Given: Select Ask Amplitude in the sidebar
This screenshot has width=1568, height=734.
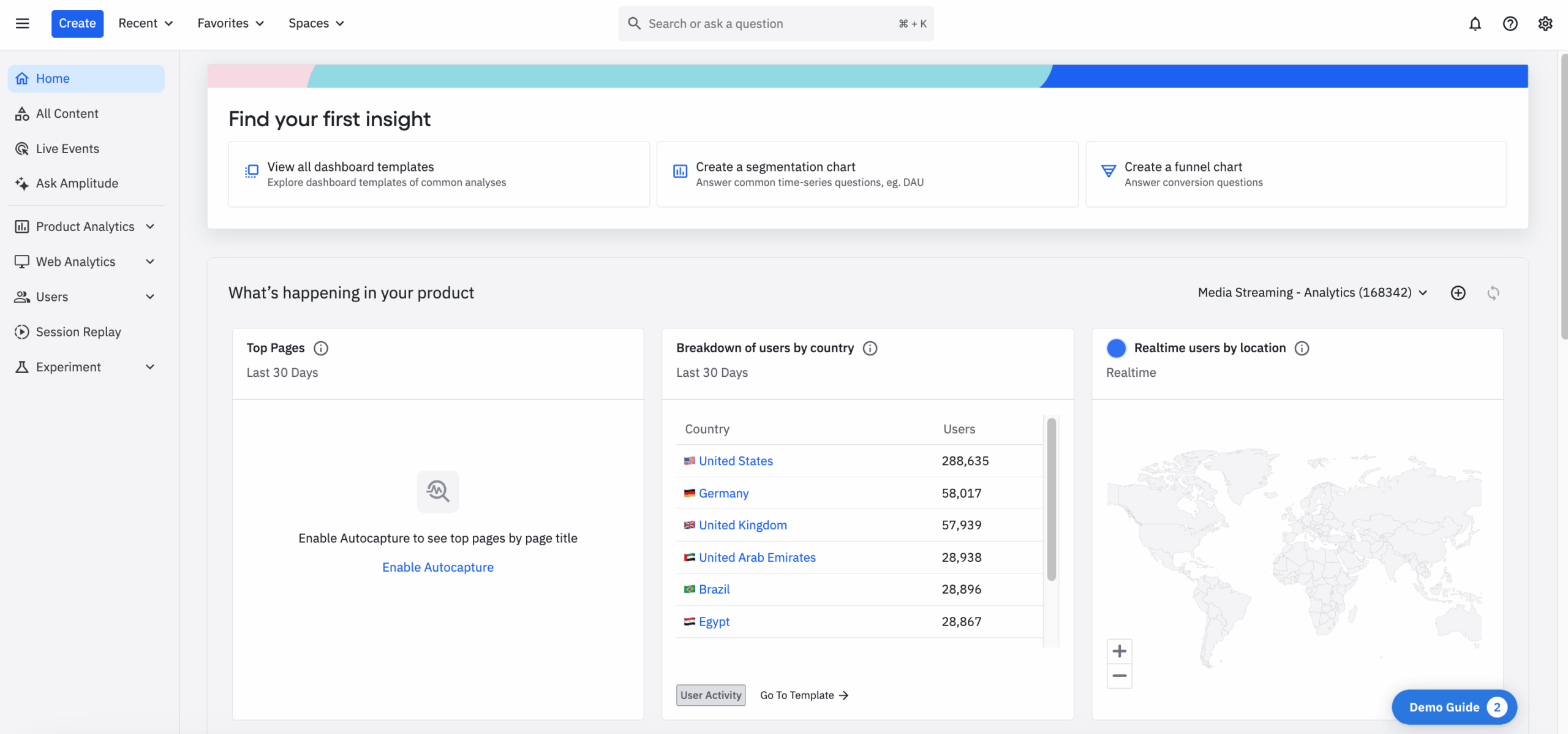Looking at the screenshot, I should (x=77, y=183).
